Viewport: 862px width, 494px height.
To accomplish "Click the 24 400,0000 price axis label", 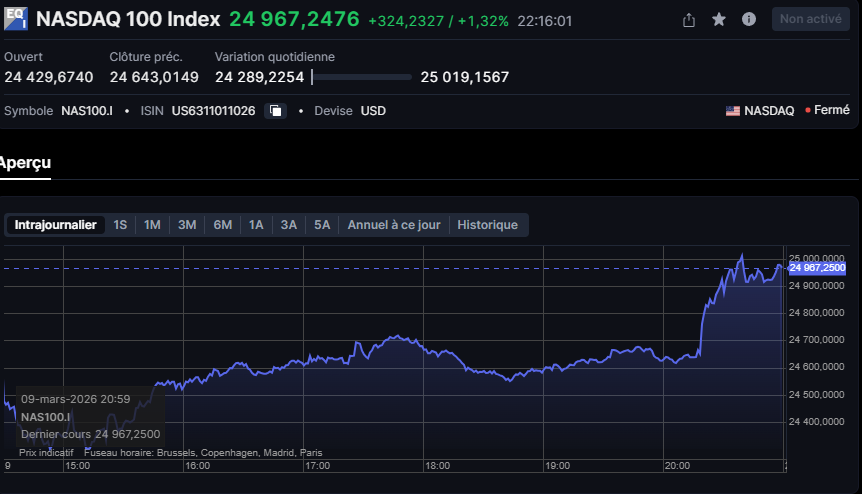I will click(x=816, y=421).
